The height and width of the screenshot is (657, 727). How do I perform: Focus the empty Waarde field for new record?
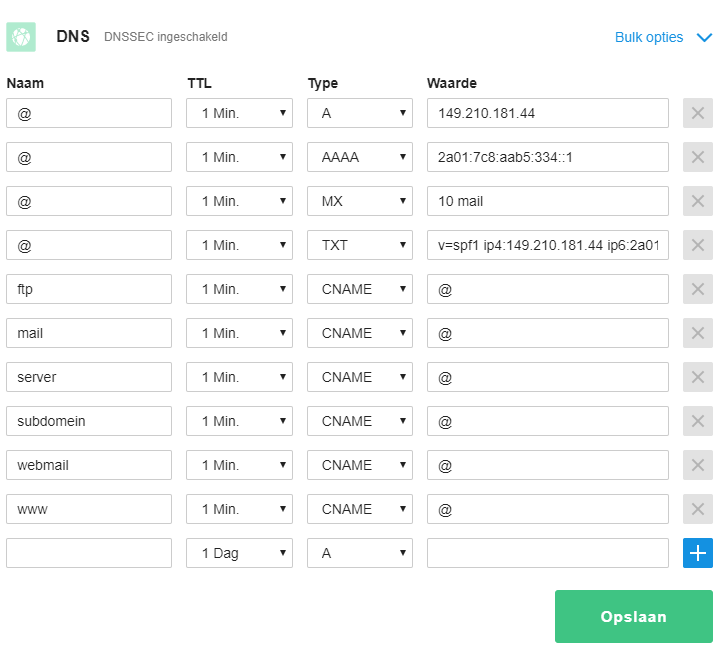click(548, 553)
